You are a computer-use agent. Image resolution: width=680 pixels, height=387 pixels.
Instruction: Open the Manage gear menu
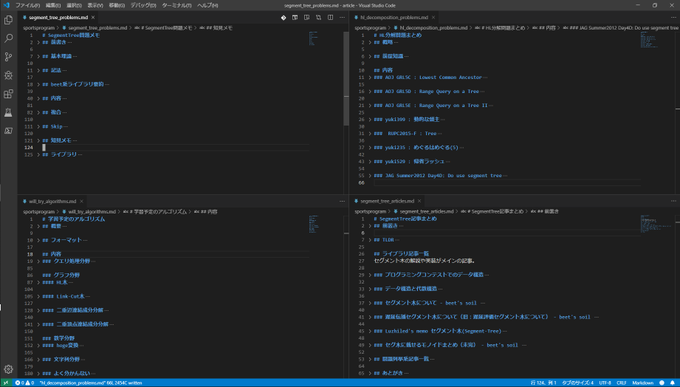8,370
